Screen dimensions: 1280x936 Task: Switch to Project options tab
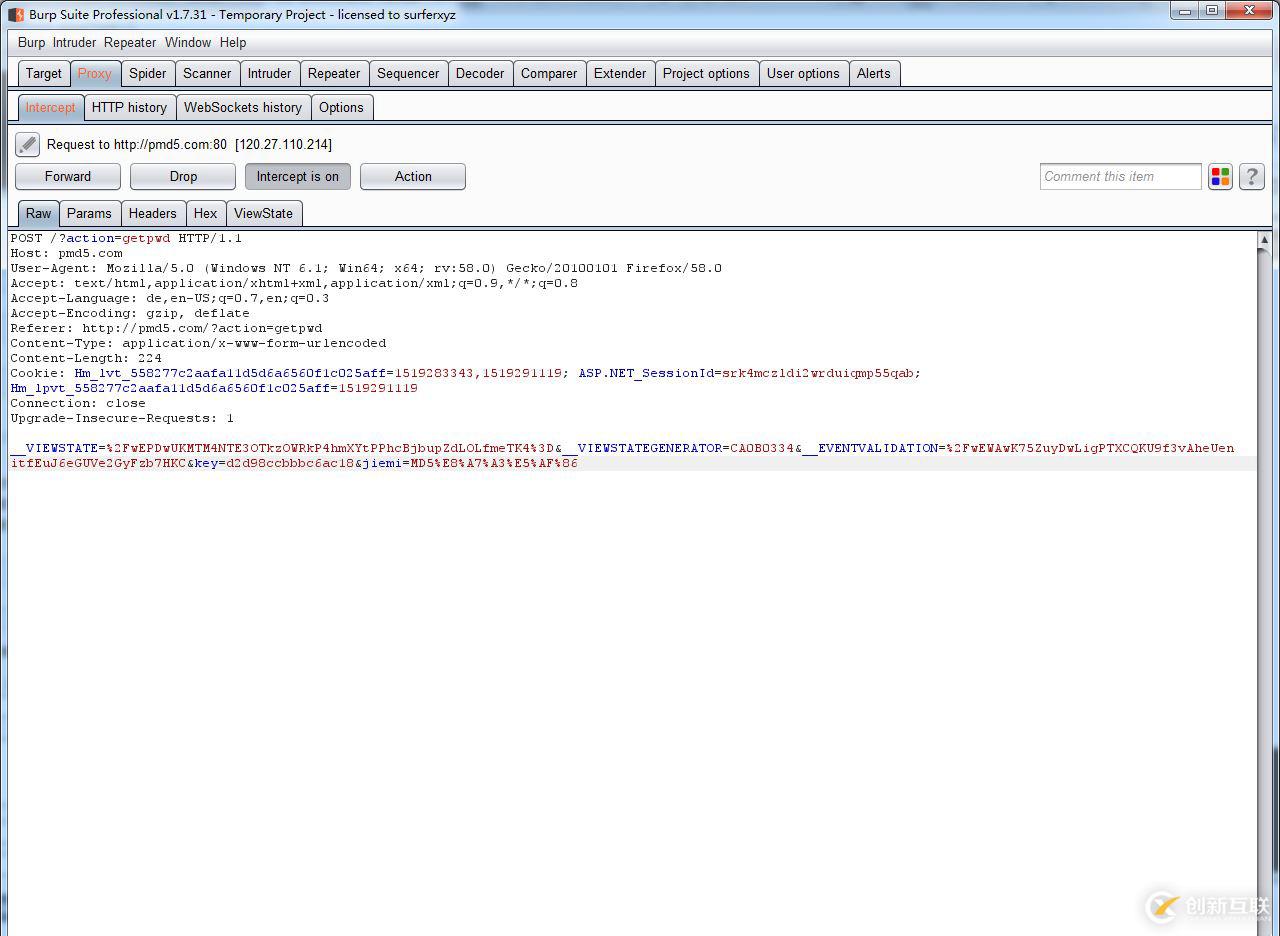[706, 74]
